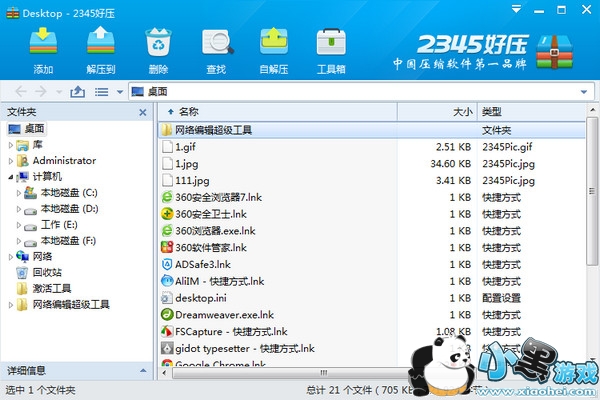Expand 网络编辑超级工具 in the folder tree
This screenshot has width=600, height=400.
(11, 305)
